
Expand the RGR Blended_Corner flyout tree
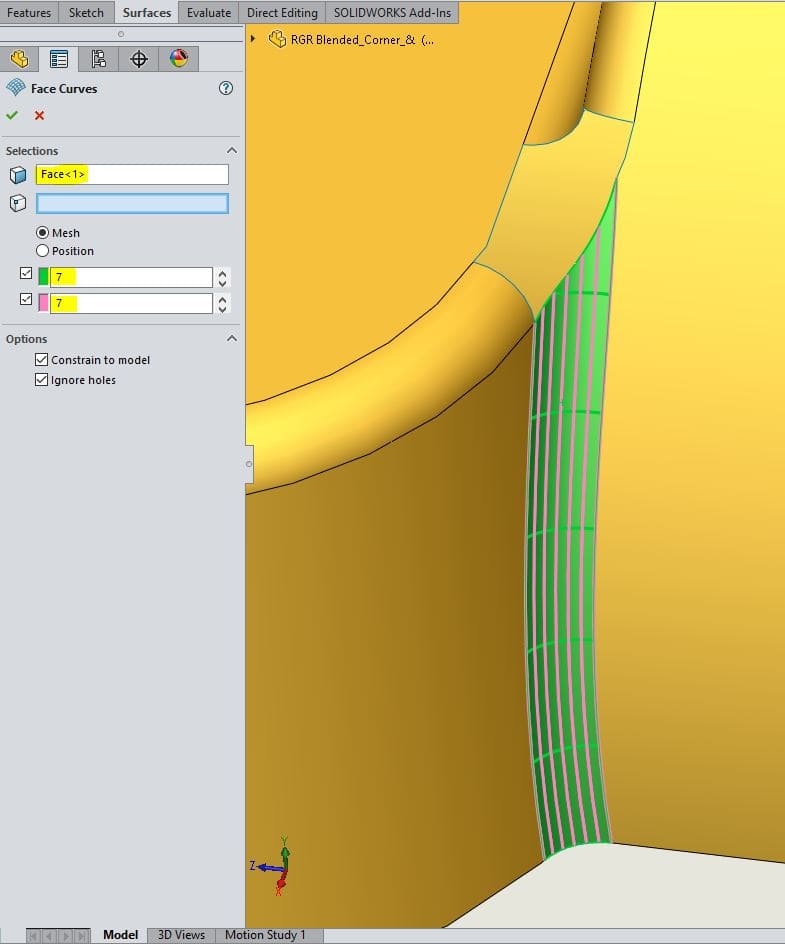pos(252,39)
